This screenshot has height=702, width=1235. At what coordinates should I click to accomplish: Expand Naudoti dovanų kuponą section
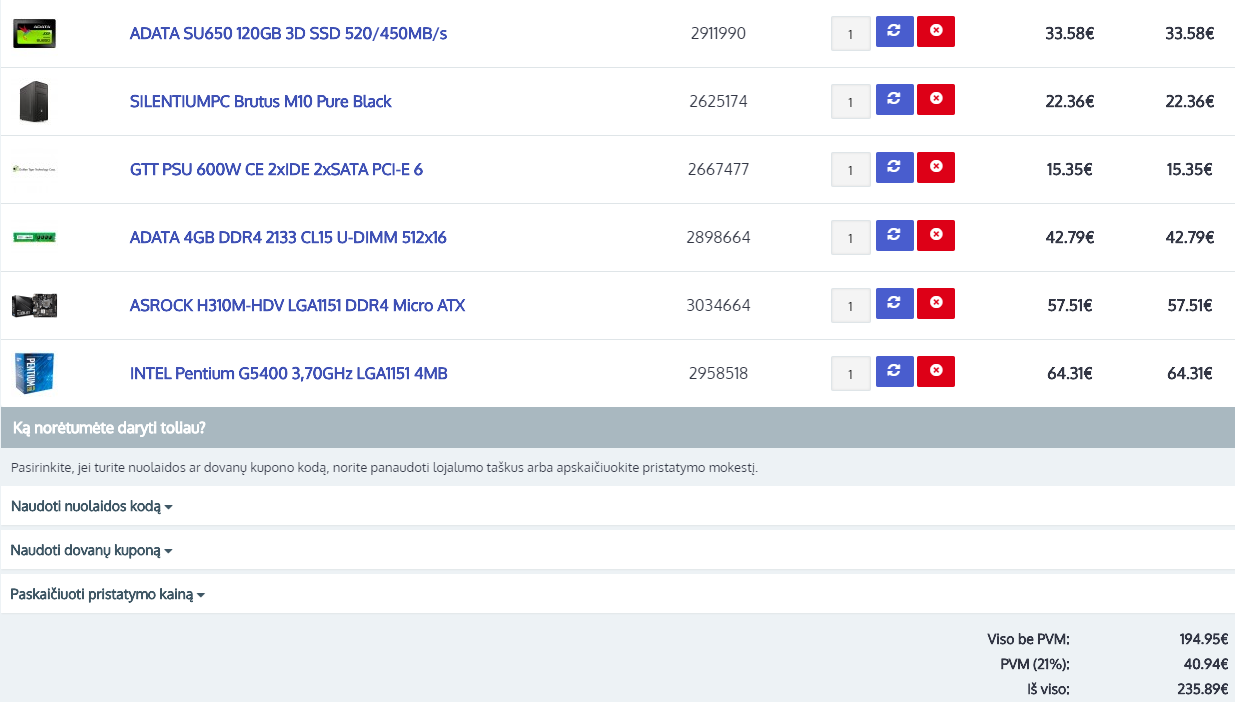[92, 550]
